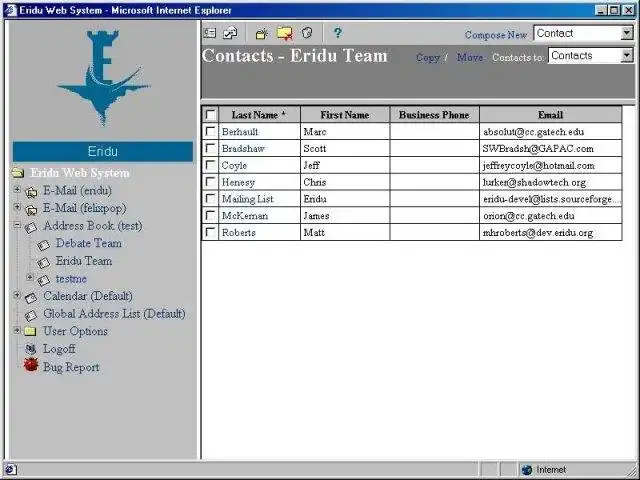
Task: Click the blue Eridu banner
Action: point(103,151)
